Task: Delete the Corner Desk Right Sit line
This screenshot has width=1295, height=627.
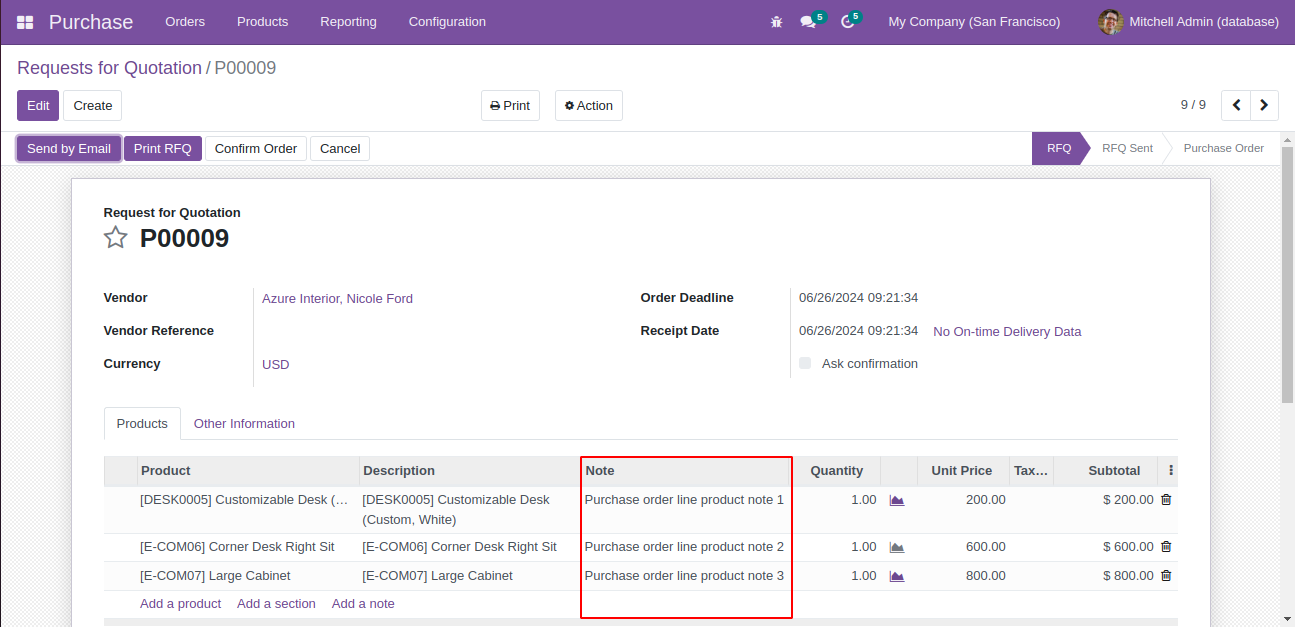Action: pos(1166,547)
